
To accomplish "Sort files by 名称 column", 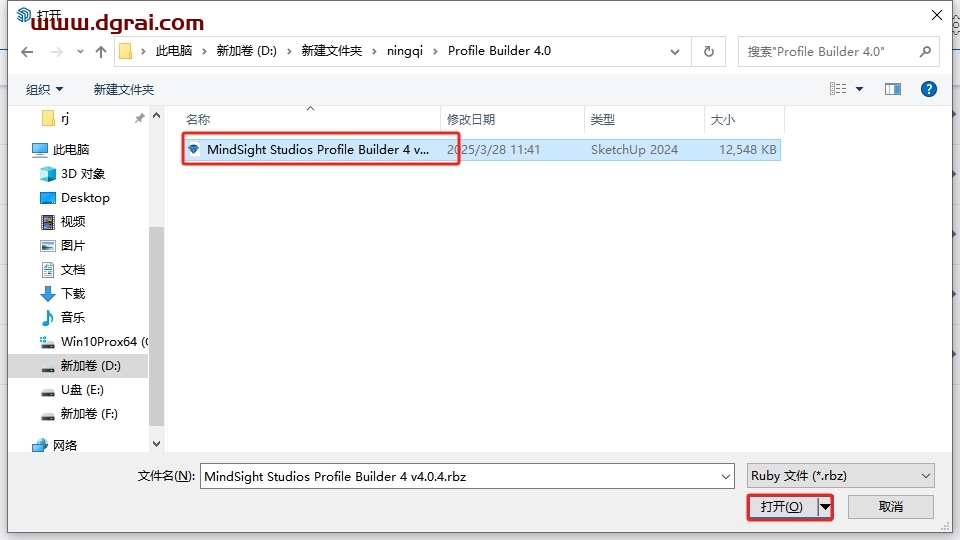I will coord(198,119).
